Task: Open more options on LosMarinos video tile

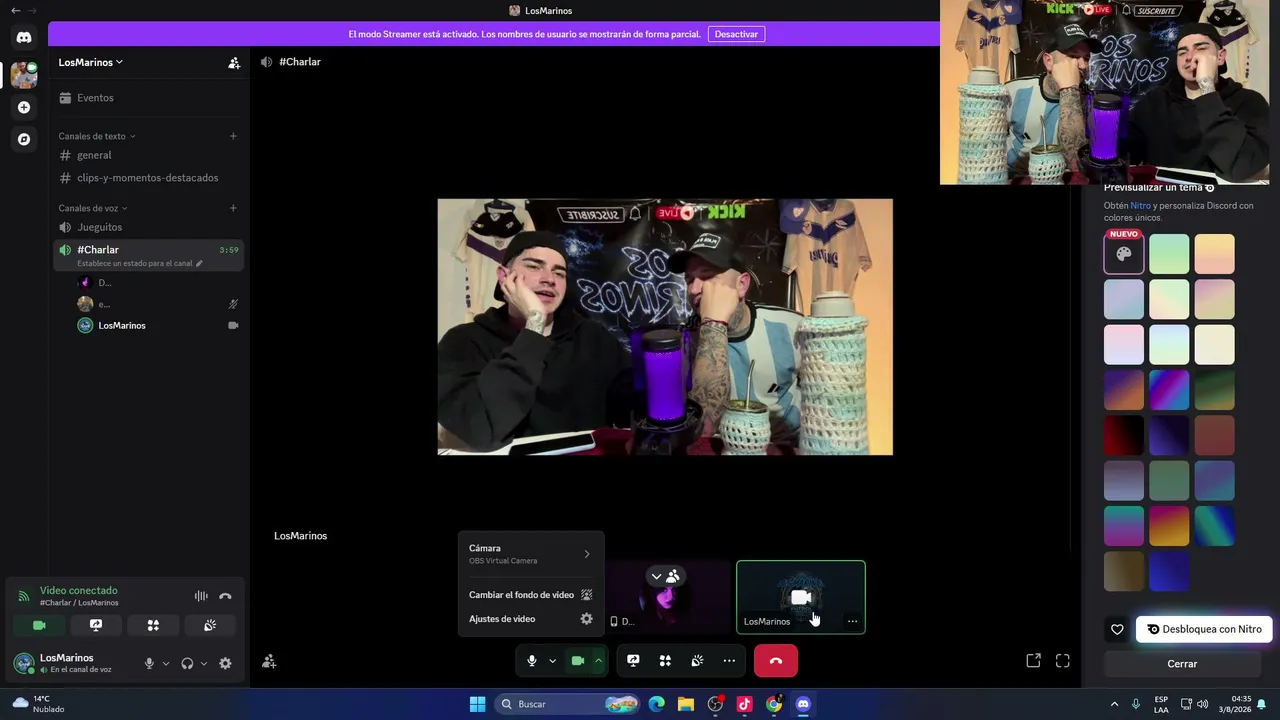Action: point(852,621)
